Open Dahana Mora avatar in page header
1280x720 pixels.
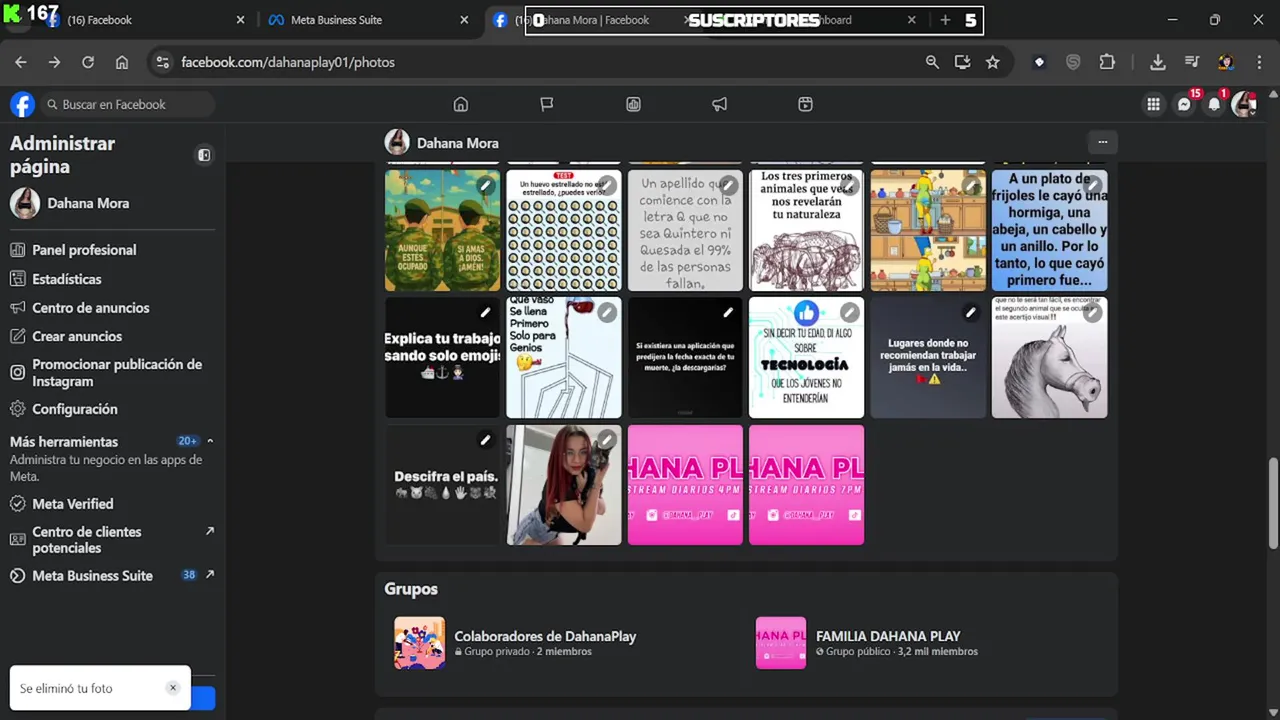point(397,142)
